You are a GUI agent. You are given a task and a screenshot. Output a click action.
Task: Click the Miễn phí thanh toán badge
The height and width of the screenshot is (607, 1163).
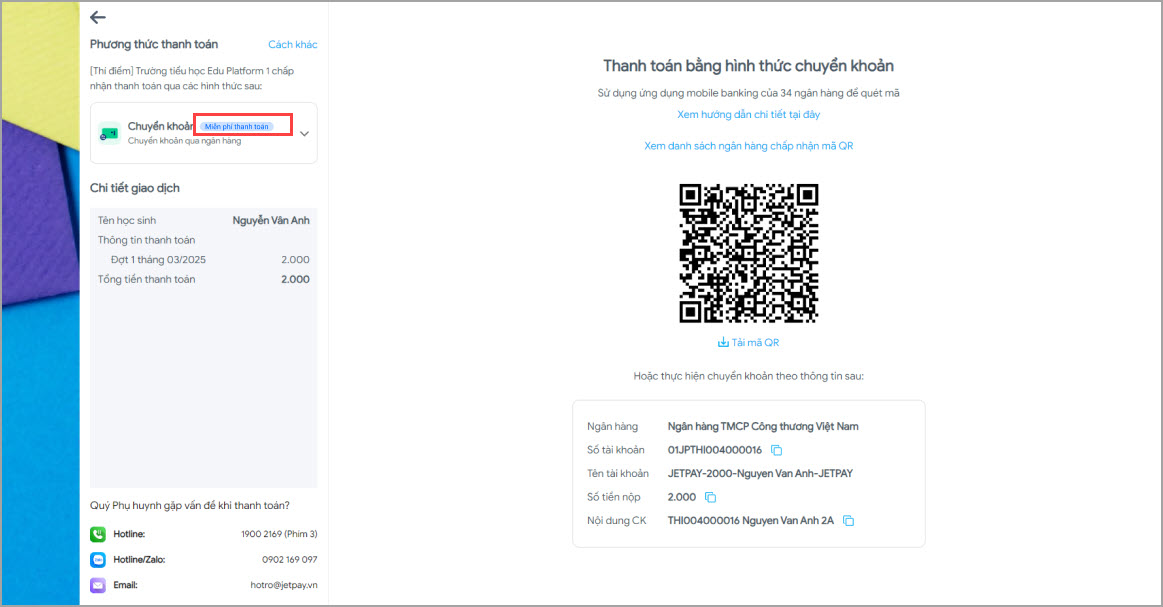[237, 127]
